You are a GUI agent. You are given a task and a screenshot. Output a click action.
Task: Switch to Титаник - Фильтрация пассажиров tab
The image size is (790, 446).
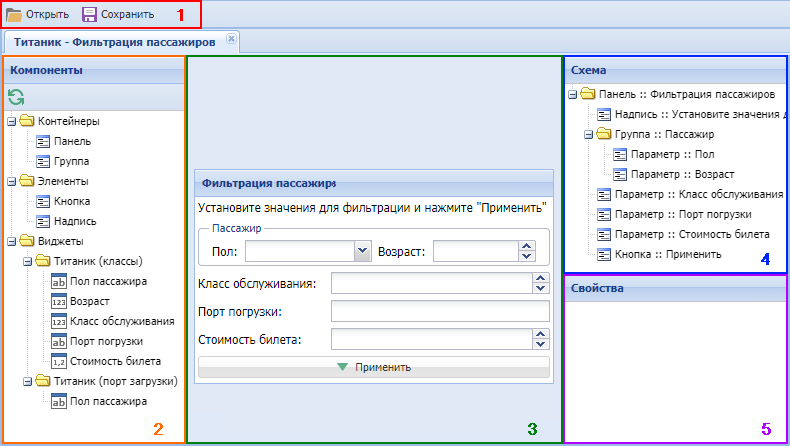pyautogui.click(x=113, y=42)
